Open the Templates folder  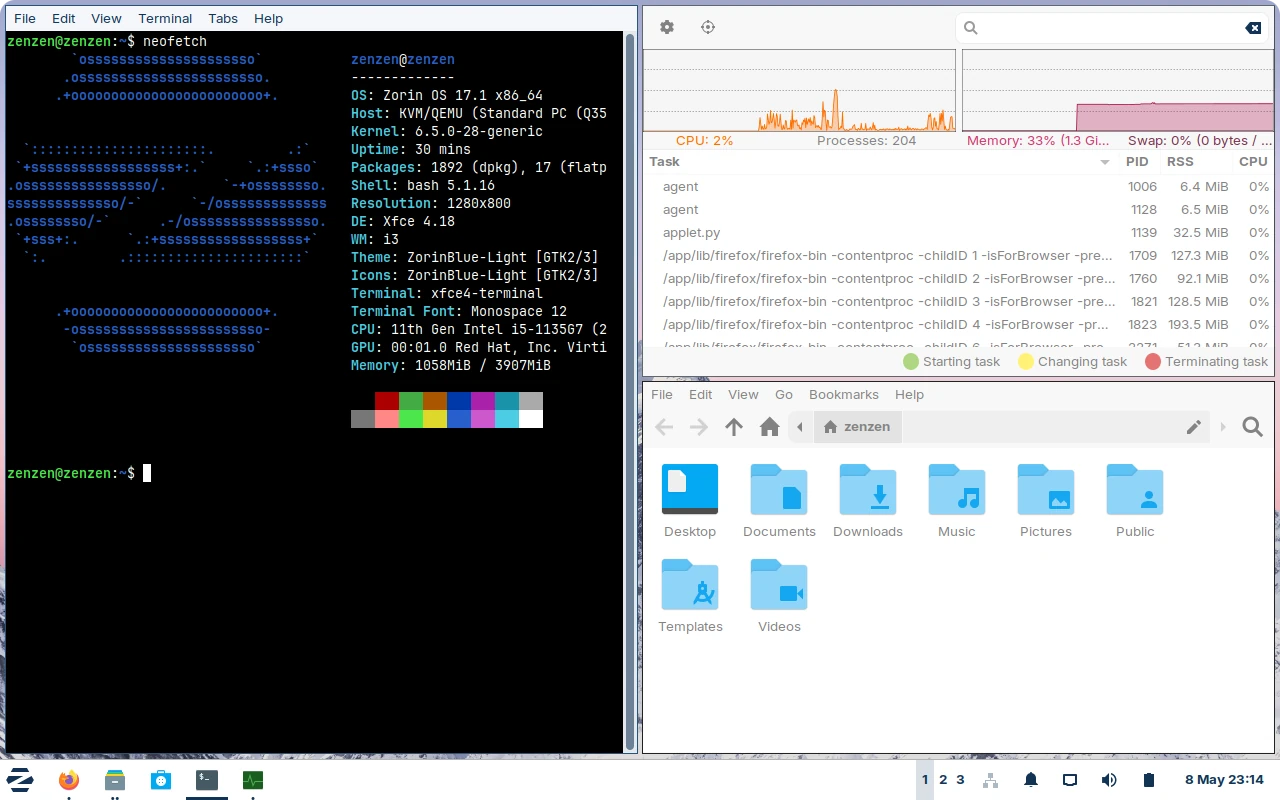coord(690,596)
